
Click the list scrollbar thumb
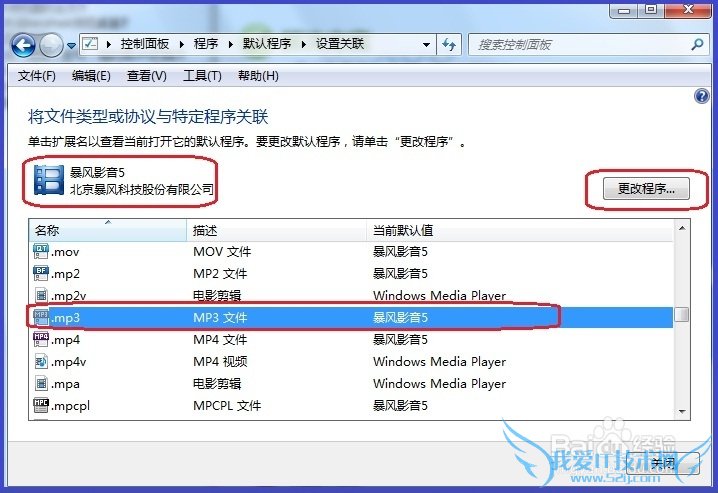click(682, 314)
